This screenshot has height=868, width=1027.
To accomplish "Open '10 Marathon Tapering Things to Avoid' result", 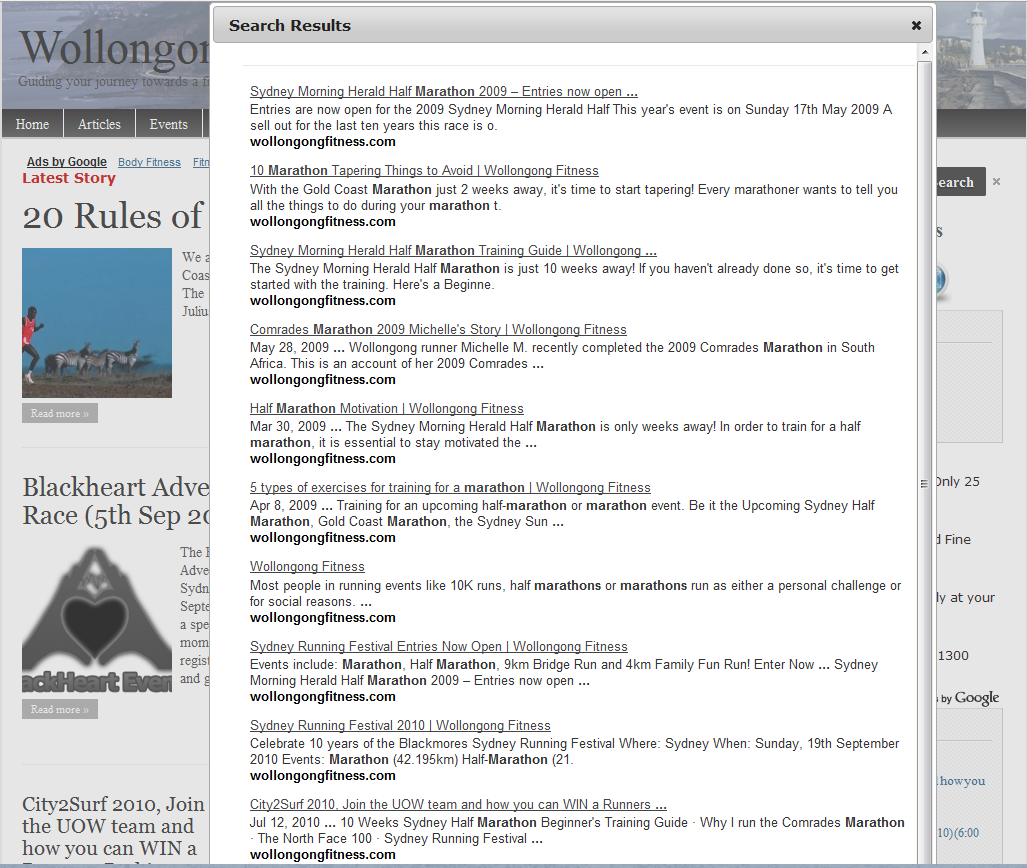I will pos(424,171).
